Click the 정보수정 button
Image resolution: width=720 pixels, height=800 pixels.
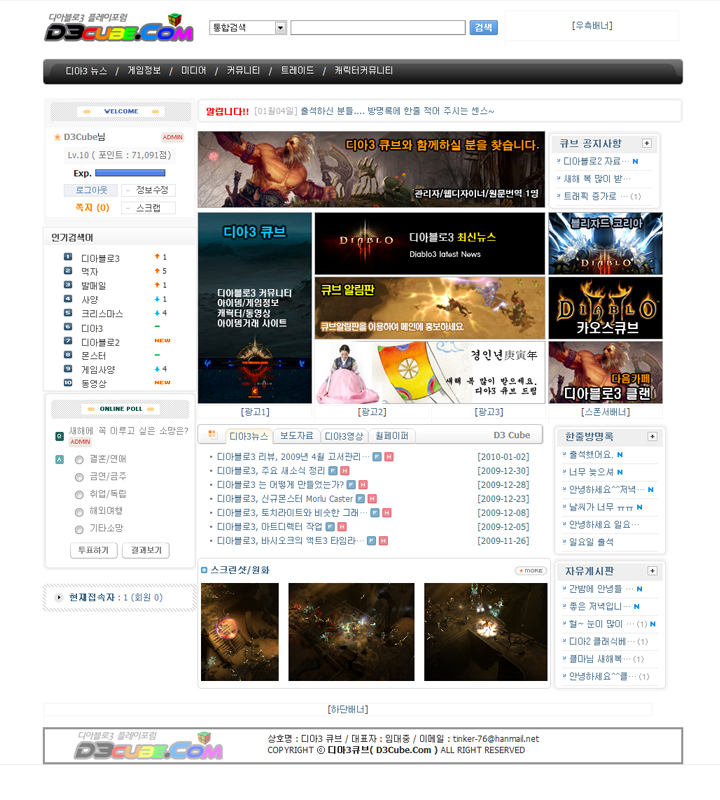pyautogui.click(x=149, y=190)
